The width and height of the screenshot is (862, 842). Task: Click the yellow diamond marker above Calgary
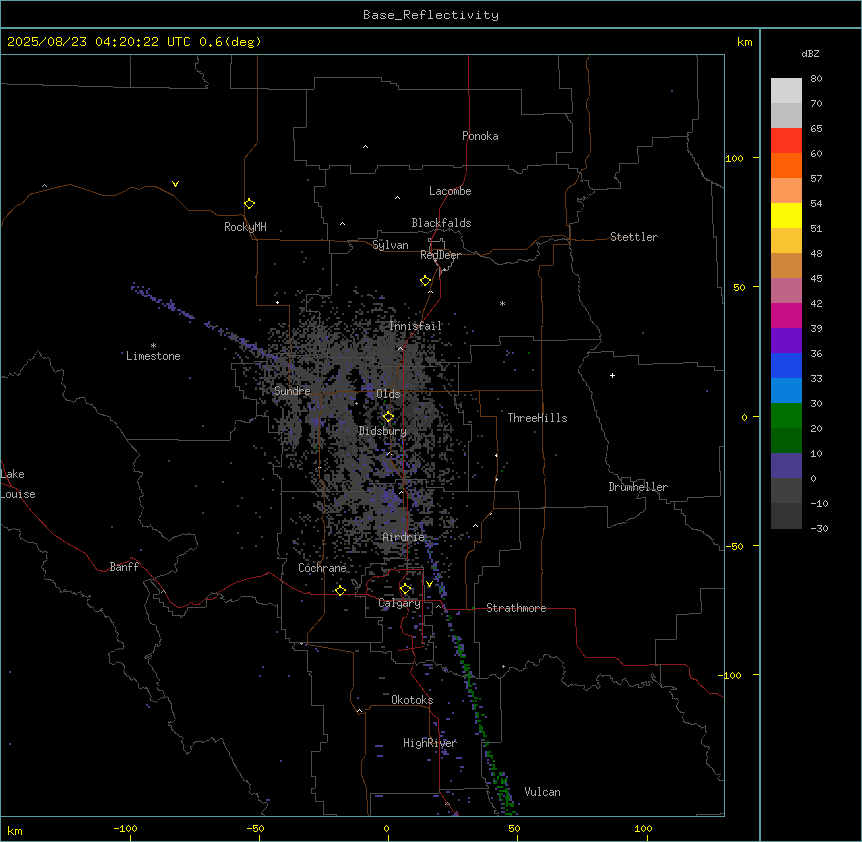pos(405,589)
